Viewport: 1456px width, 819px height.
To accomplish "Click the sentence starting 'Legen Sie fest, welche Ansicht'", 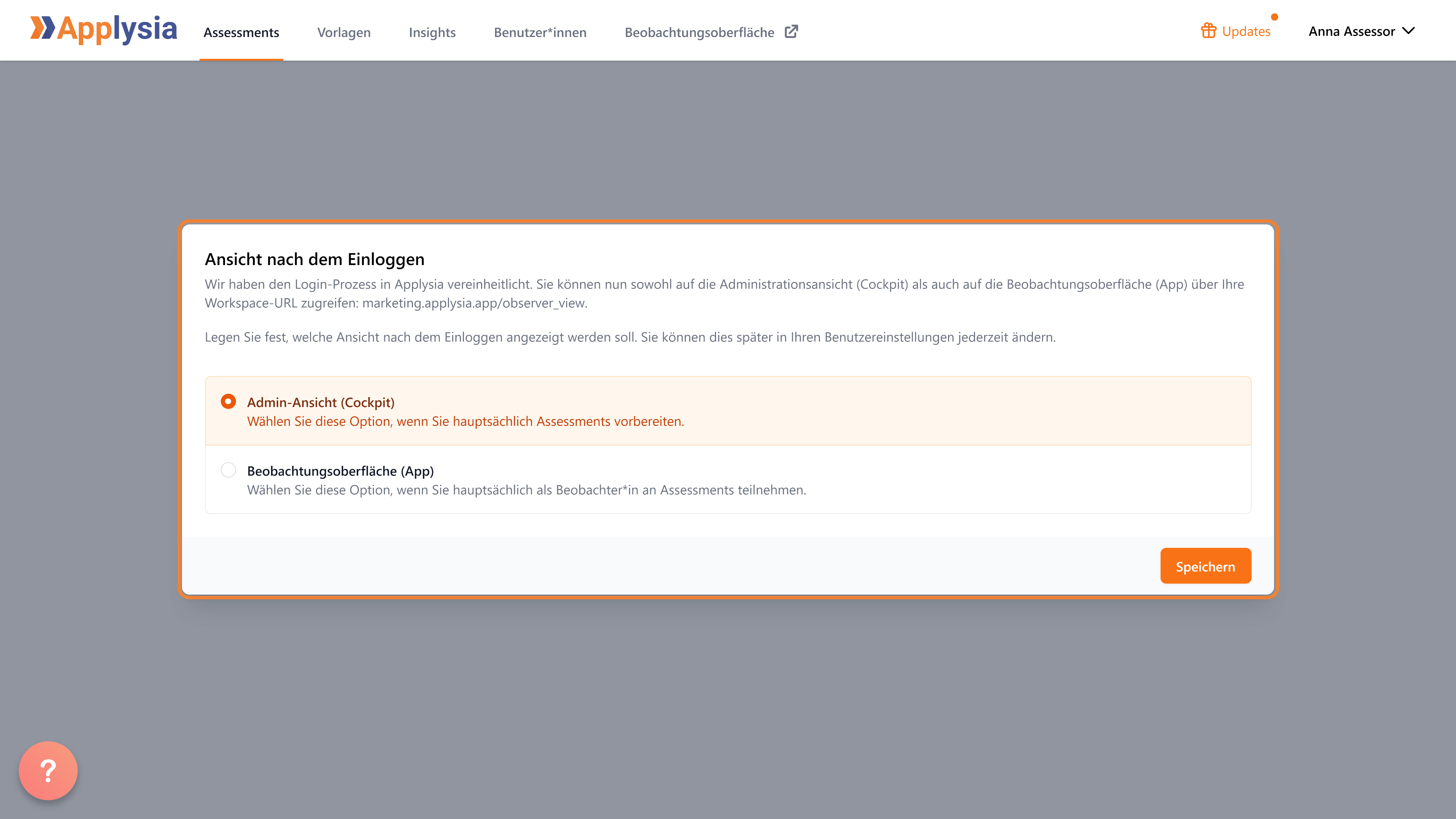I will point(630,337).
